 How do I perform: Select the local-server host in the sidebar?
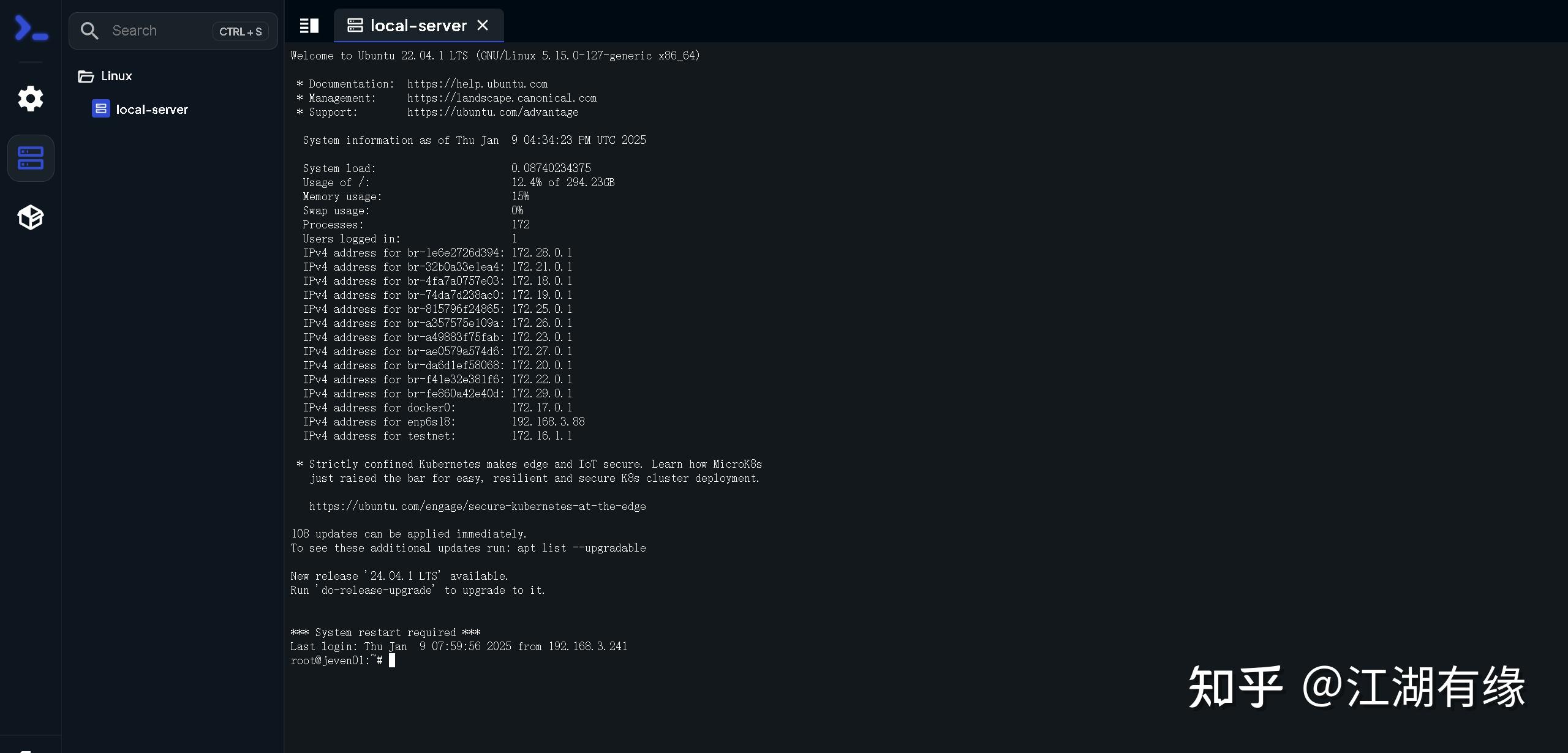tap(152, 109)
